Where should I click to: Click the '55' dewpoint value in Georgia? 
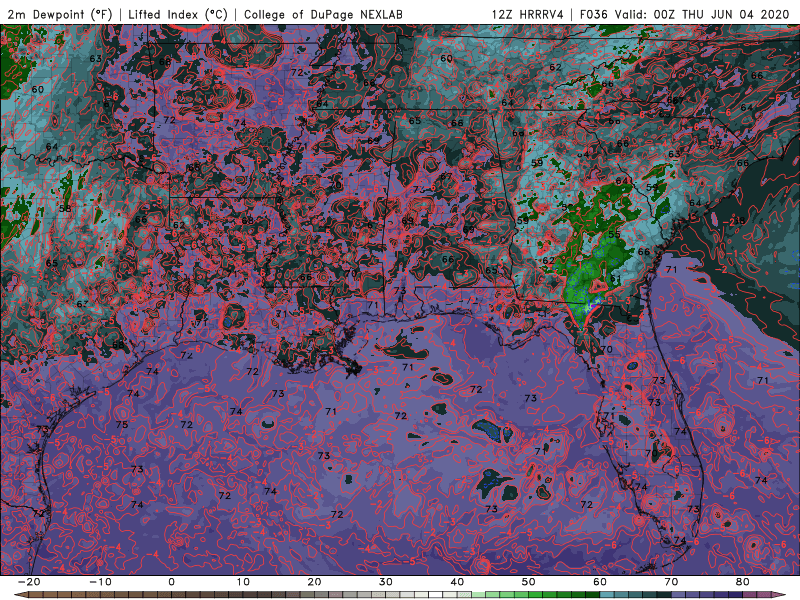(x=614, y=235)
